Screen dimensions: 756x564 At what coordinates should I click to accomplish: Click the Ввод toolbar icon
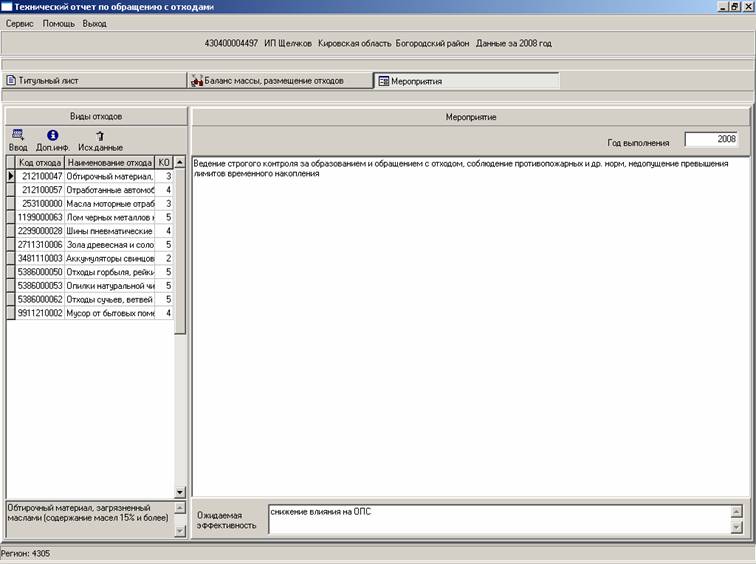(x=18, y=139)
